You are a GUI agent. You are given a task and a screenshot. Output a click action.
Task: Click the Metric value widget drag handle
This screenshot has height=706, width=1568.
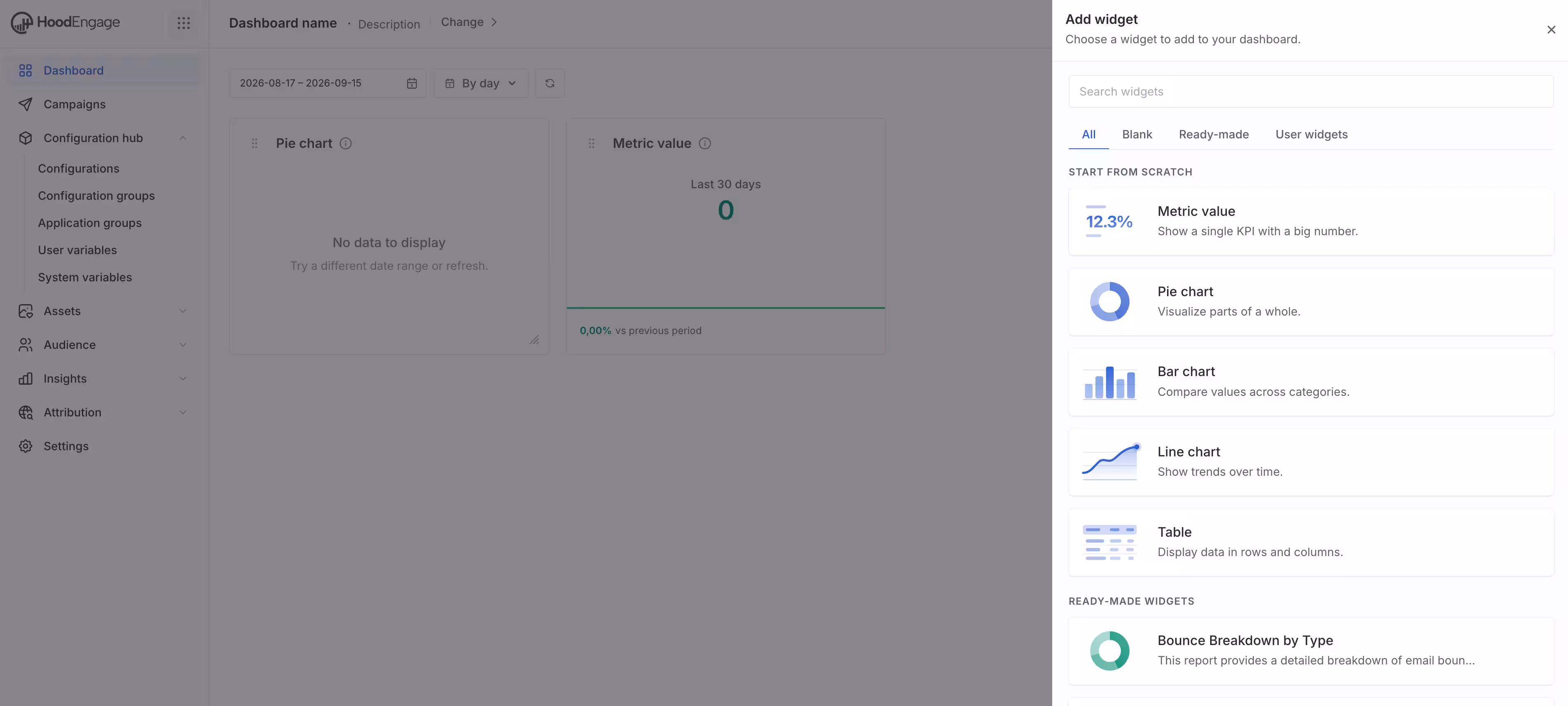[x=592, y=144]
